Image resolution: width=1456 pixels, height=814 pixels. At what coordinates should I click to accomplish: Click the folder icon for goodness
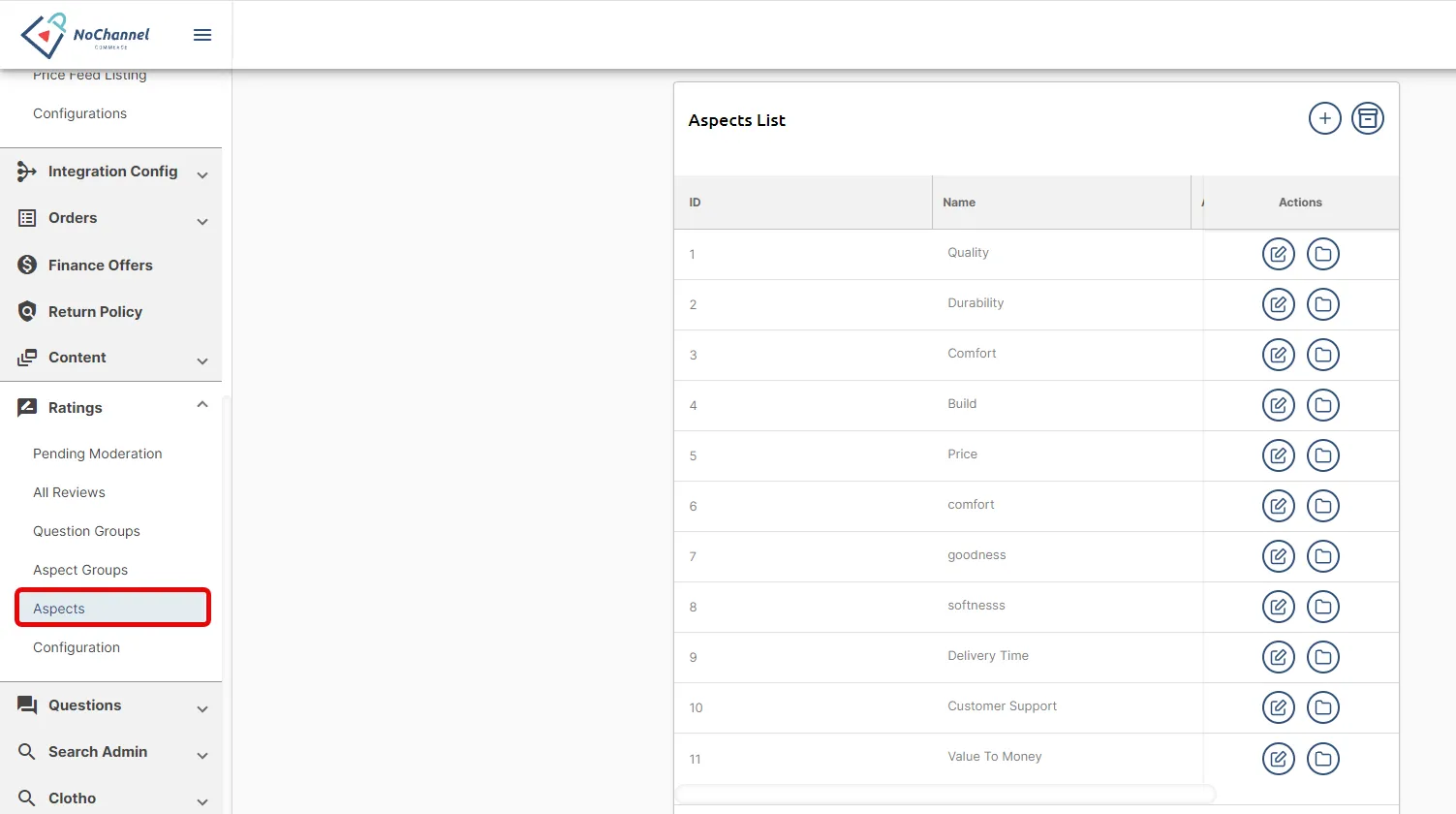click(x=1322, y=556)
